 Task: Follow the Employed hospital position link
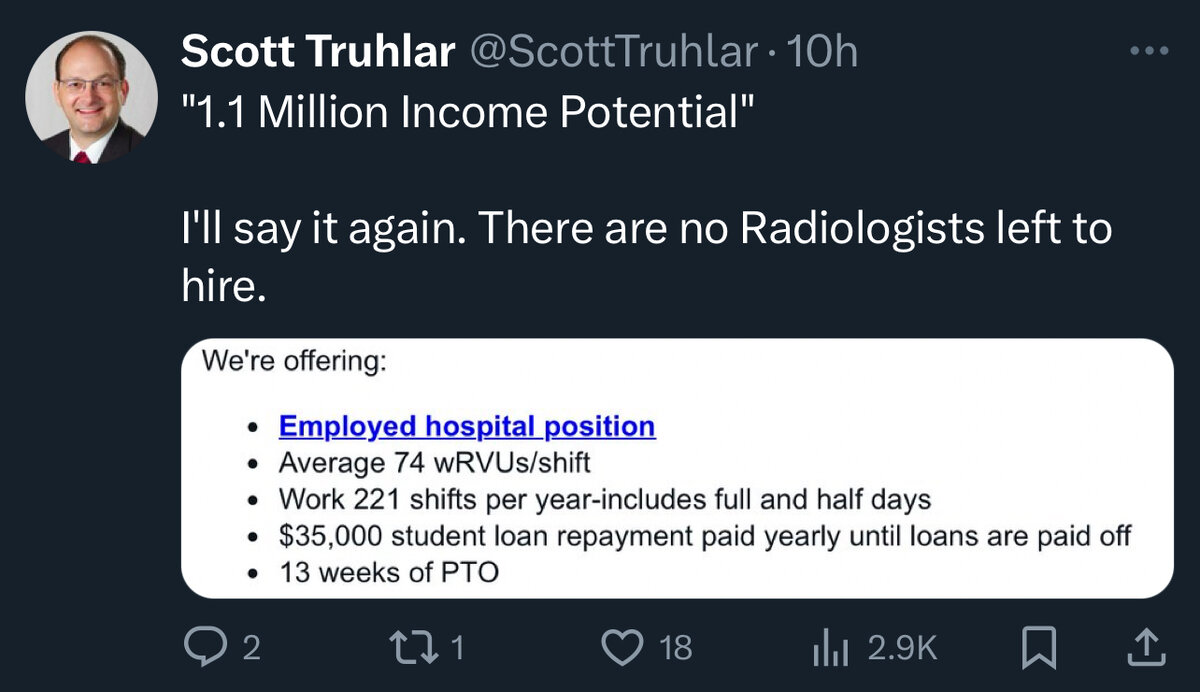tap(467, 426)
